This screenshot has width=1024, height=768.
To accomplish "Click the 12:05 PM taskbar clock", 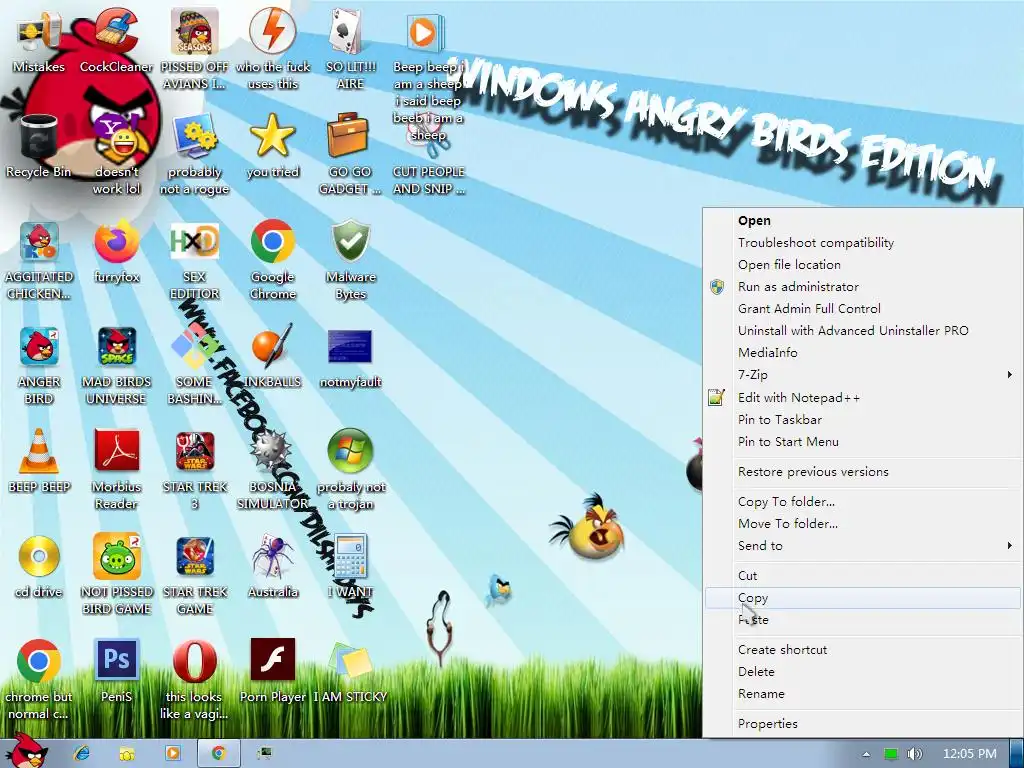I will point(970,754).
